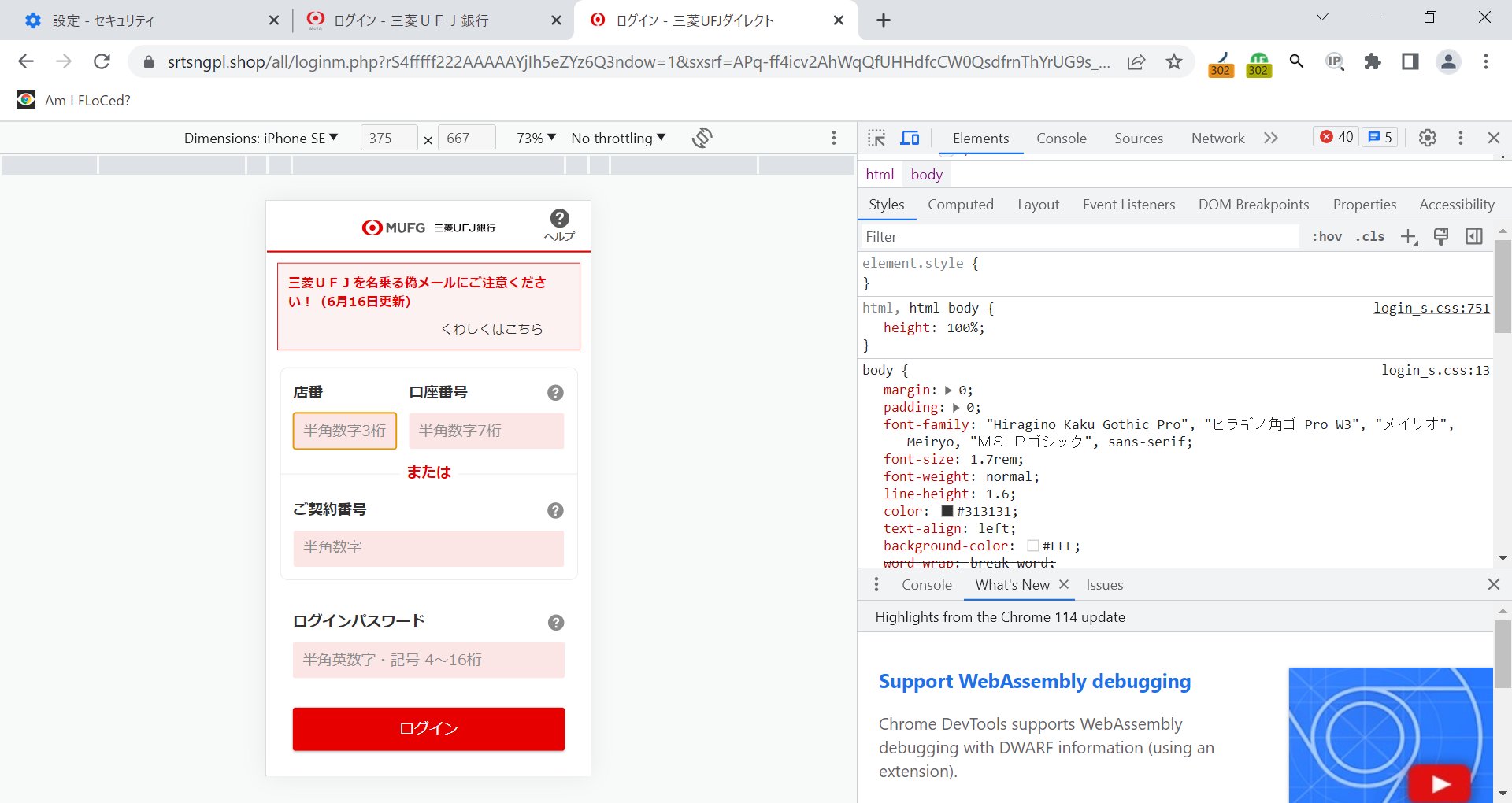Open device toolbar more options menu
This screenshot has width=1512, height=803.
(834, 138)
